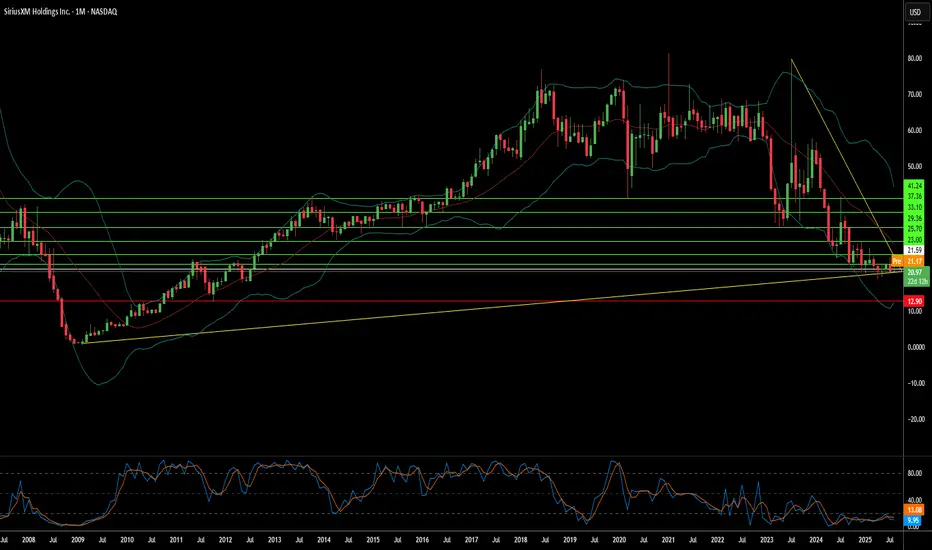Open the USD currency selector
The width and height of the screenshot is (932, 550).
pos(913,12)
